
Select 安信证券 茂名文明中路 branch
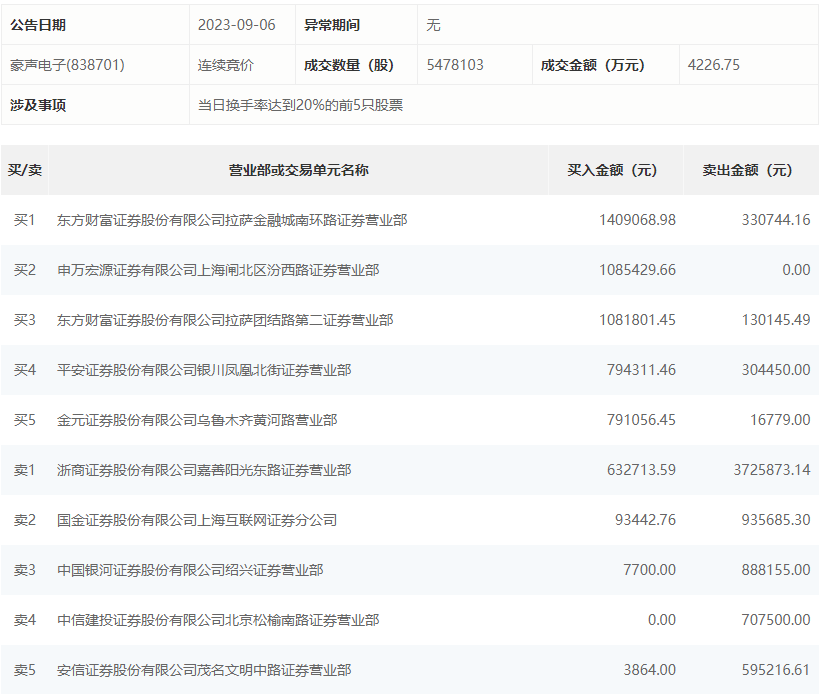(x=204, y=670)
